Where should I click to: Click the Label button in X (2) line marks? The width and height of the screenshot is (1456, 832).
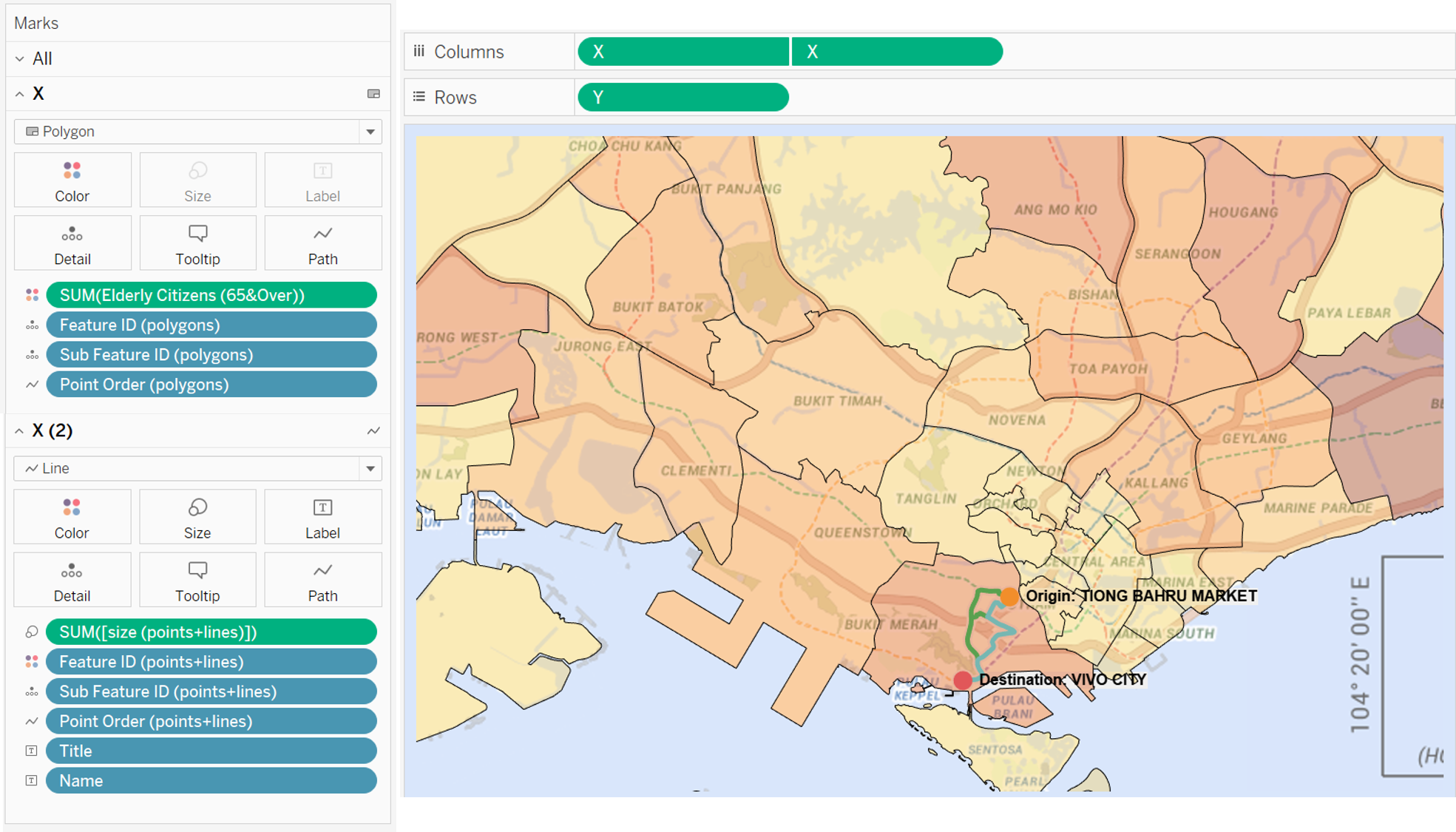pyautogui.click(x=322, y=517)
